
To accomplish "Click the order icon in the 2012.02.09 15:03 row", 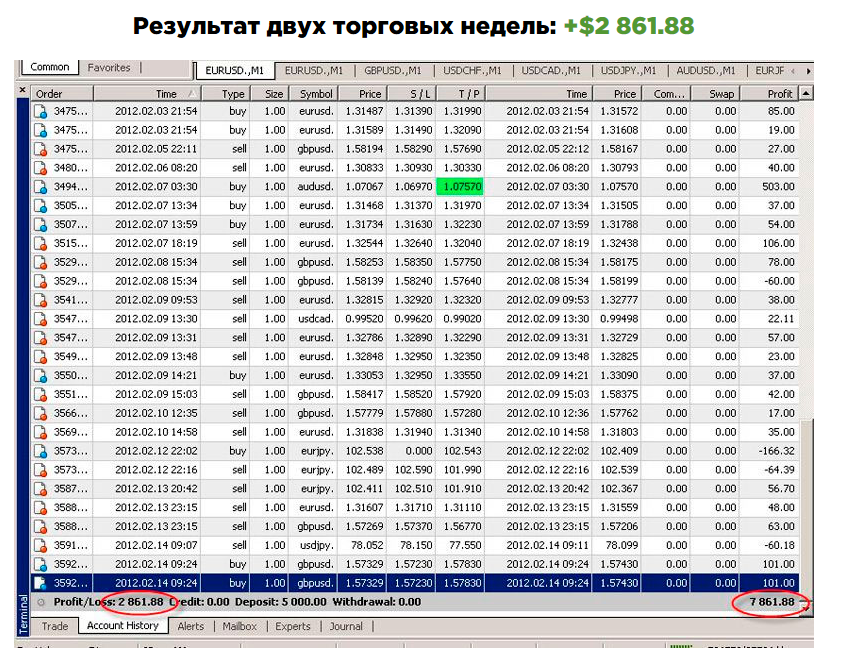I will [x=40, y=394].
